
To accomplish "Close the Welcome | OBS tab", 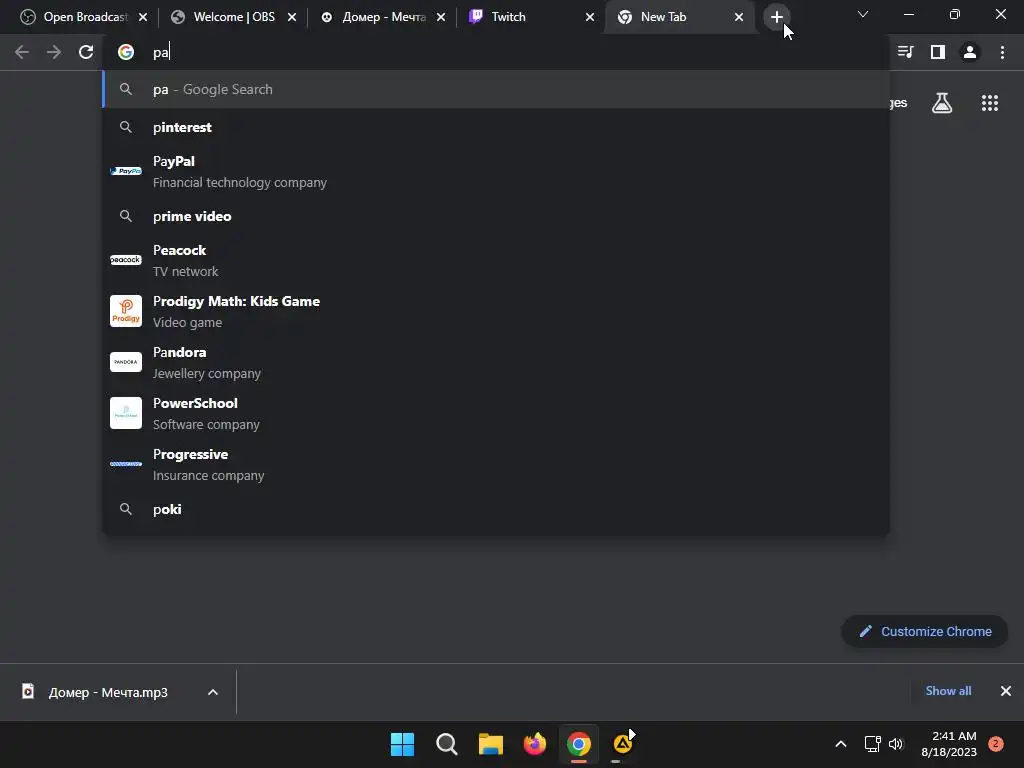I will pos(292,18).
